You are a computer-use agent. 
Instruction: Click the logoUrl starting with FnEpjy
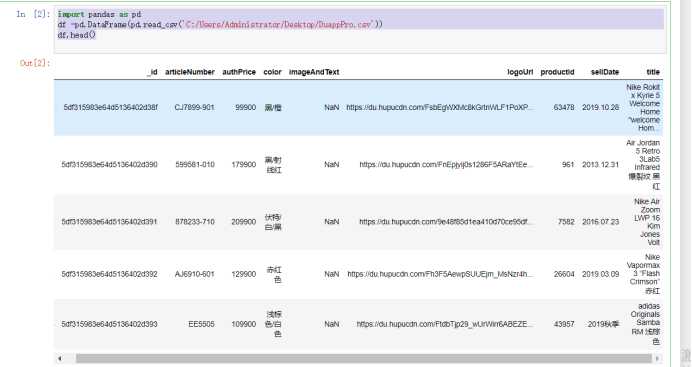[x=446, y=165]
